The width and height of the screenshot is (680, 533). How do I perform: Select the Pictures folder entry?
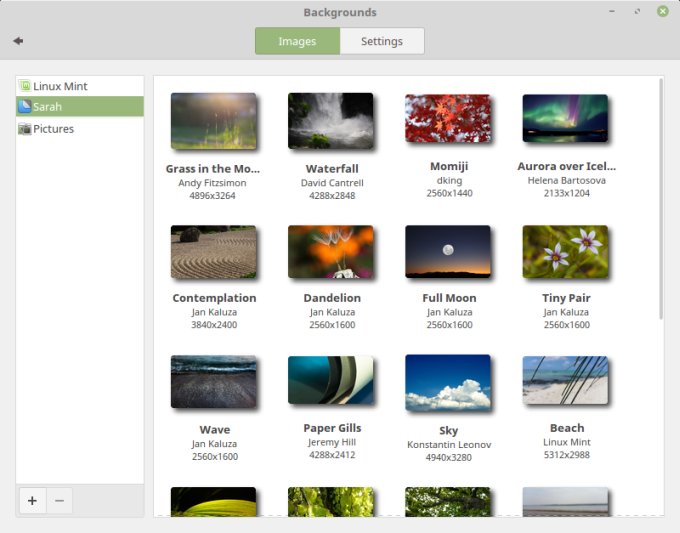[54, 129]
